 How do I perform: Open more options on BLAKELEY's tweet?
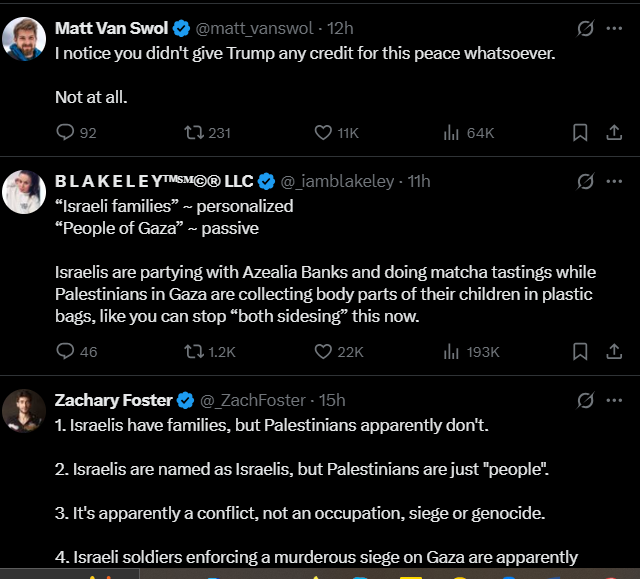[x=614, y=181]
